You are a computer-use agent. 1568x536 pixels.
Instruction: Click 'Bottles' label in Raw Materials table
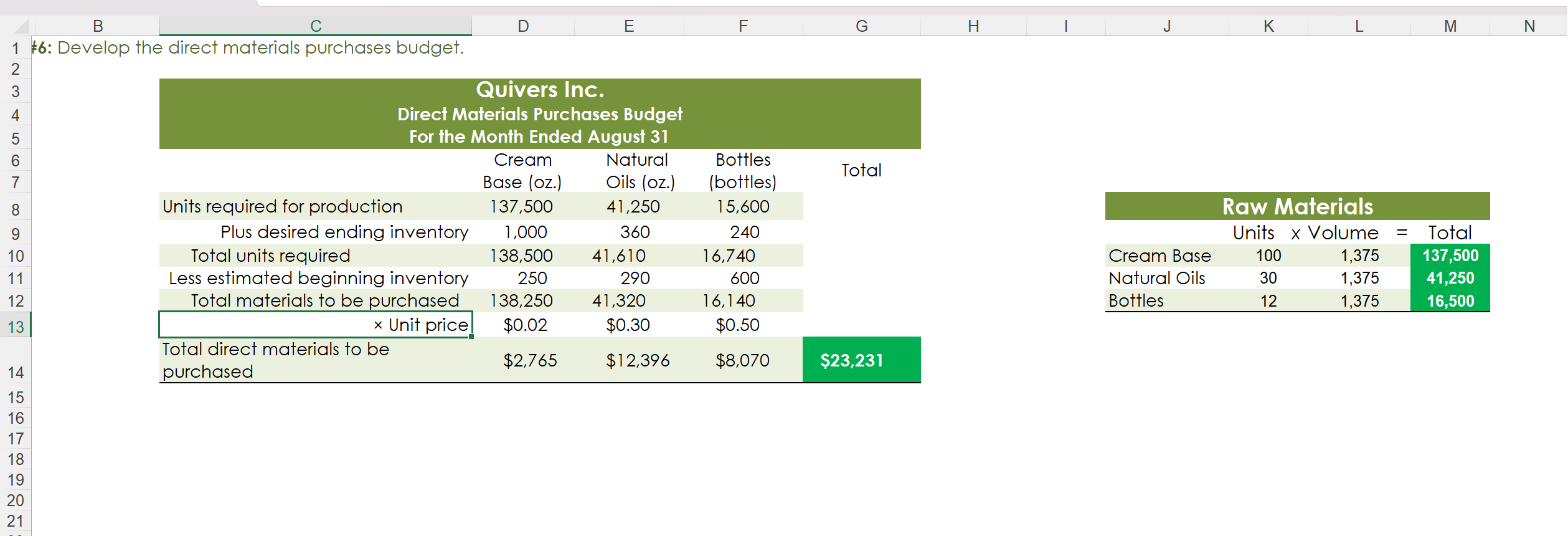[x=1136, y=300]
